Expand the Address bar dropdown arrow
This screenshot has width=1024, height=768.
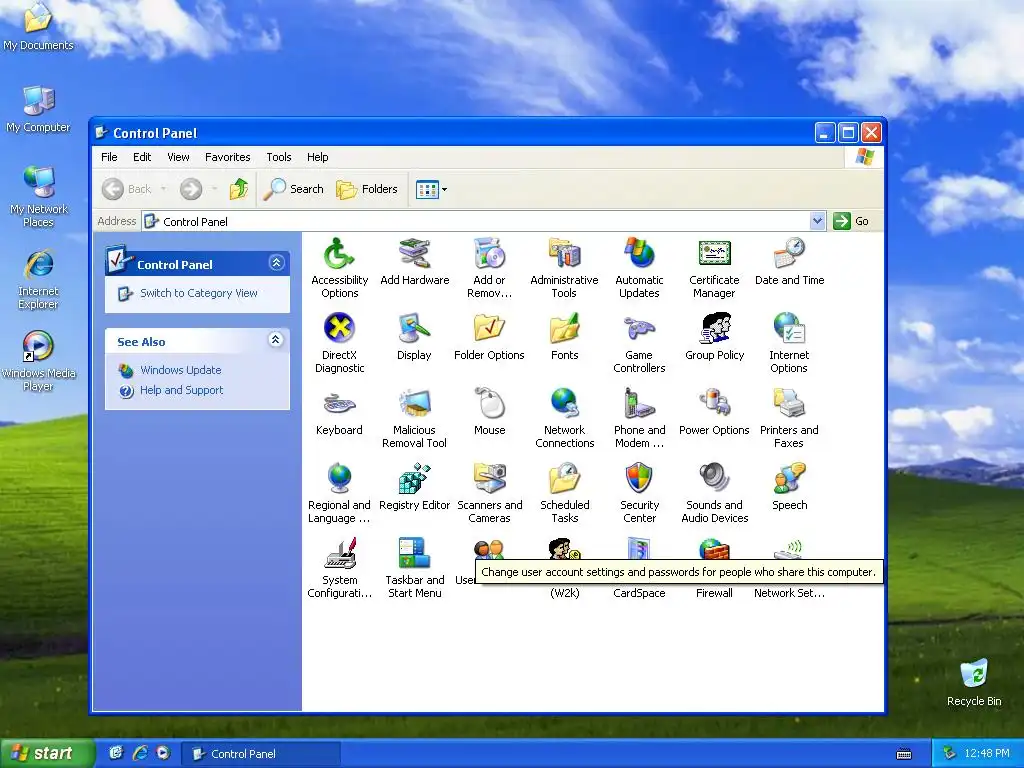tap(817, 221)
